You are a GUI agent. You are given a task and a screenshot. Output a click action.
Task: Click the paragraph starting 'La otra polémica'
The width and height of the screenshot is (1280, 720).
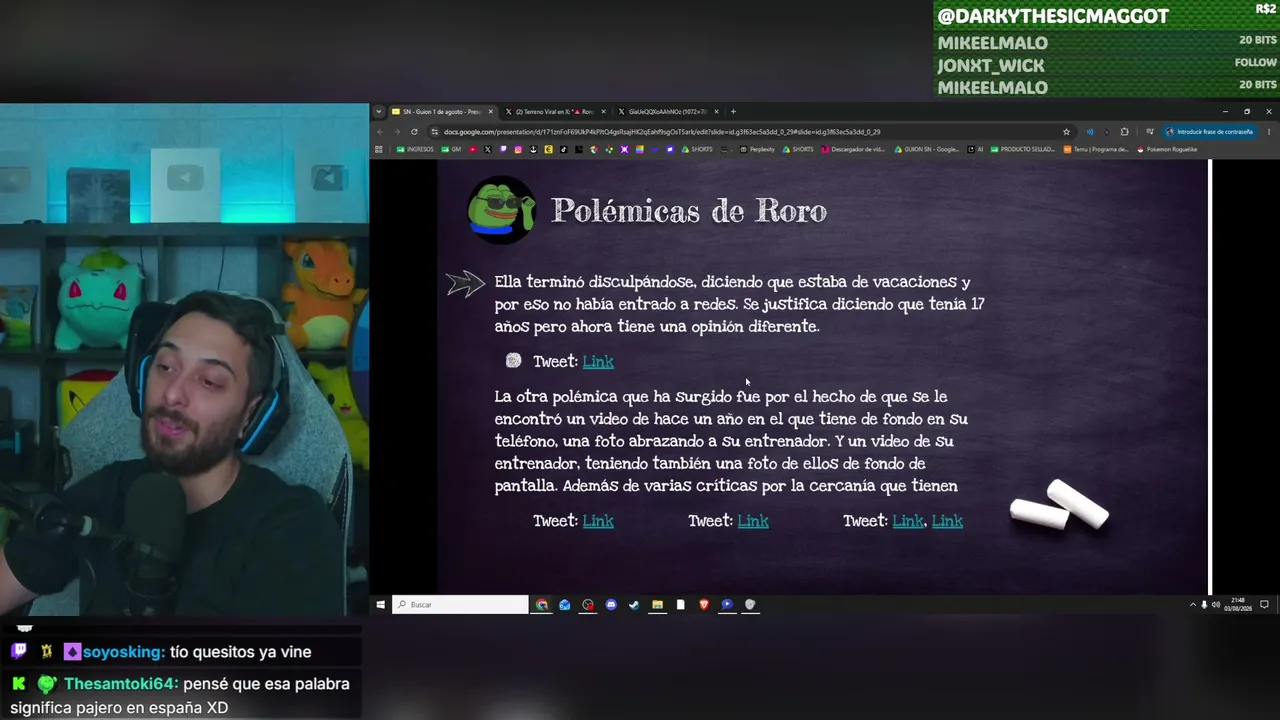(x=731, y=441)
